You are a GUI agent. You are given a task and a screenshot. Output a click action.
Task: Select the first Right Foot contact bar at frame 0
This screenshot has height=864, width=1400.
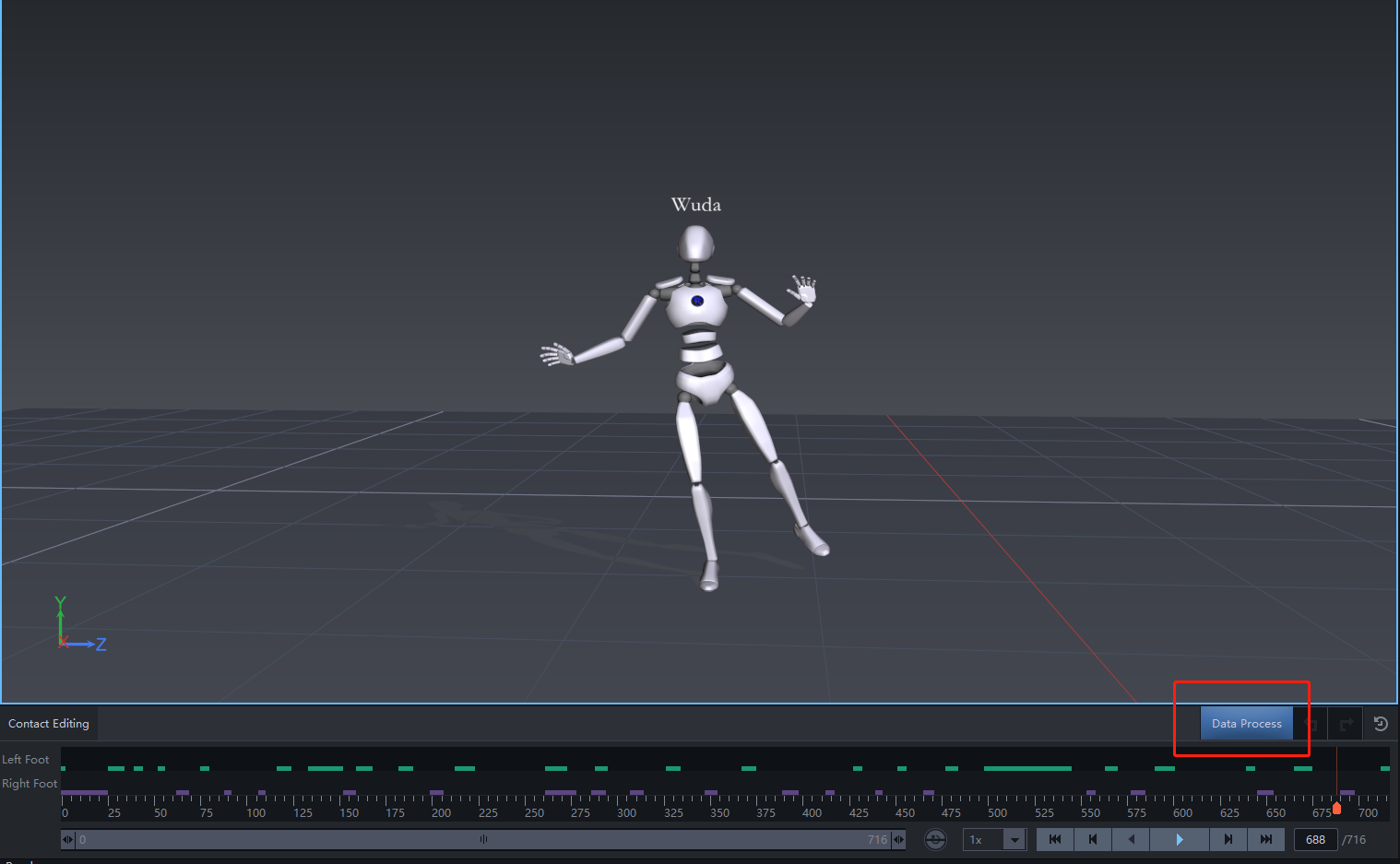tap(84, 792)
